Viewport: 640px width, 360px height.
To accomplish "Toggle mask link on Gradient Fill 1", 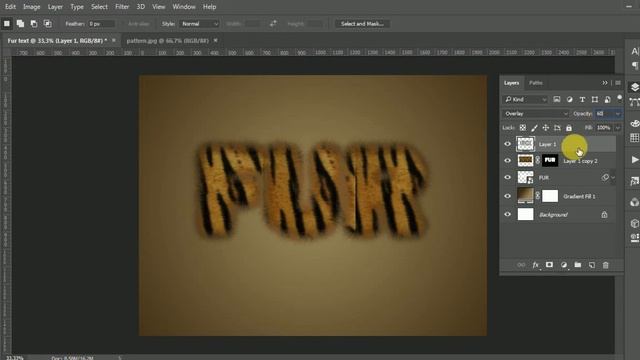I will 538,196.
